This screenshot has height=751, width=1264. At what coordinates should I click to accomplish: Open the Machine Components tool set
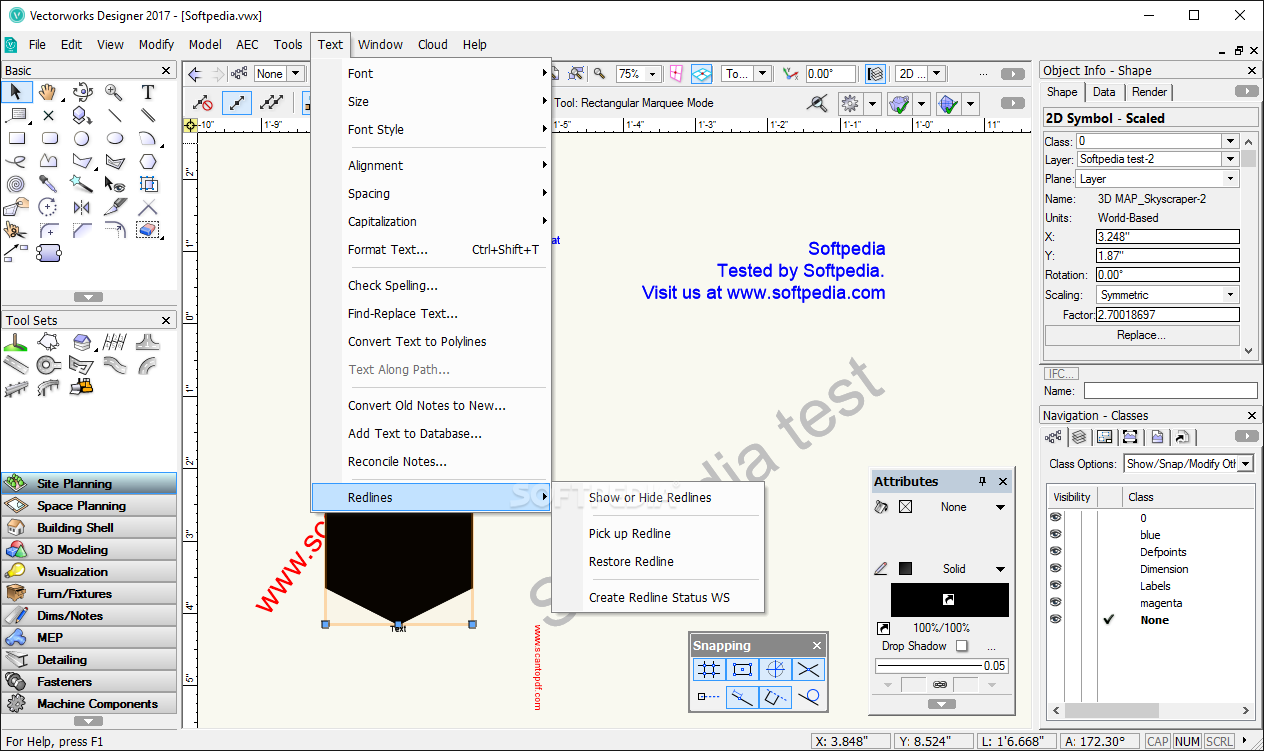tap(89, 704)
